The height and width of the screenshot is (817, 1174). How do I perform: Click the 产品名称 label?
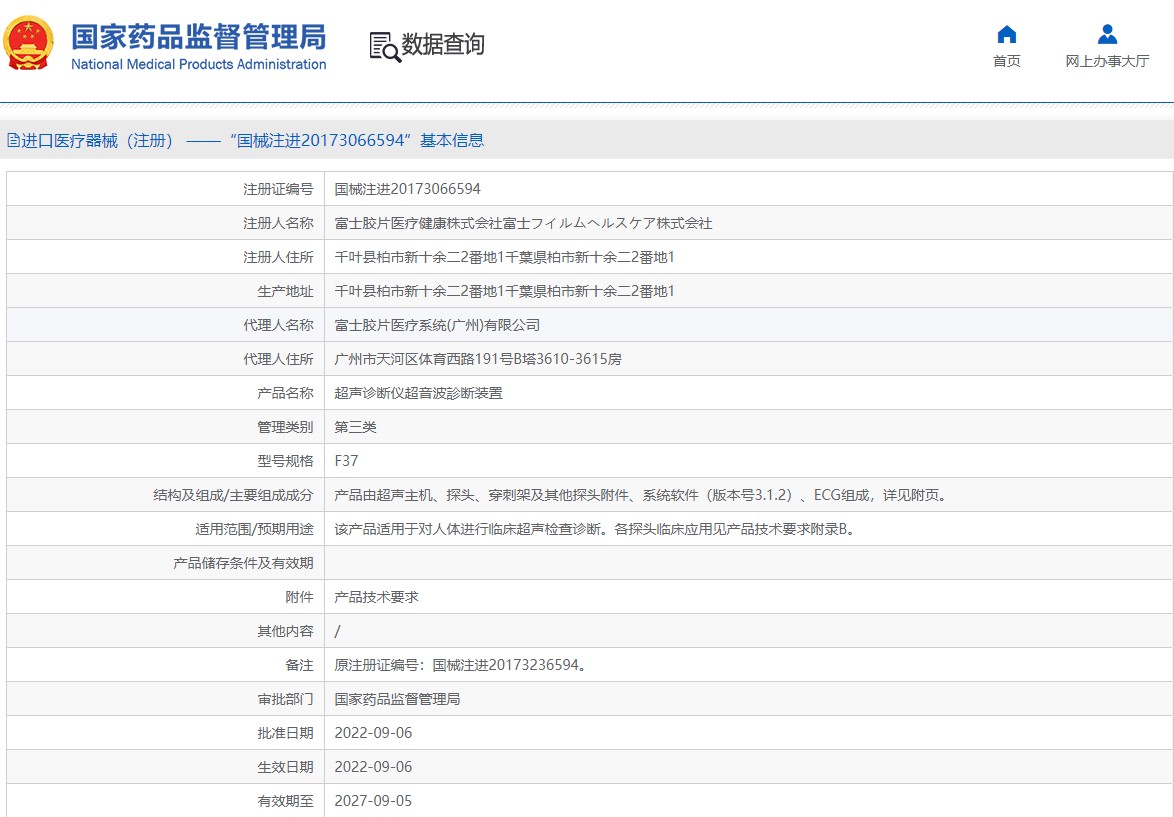(x=285, y=393)
